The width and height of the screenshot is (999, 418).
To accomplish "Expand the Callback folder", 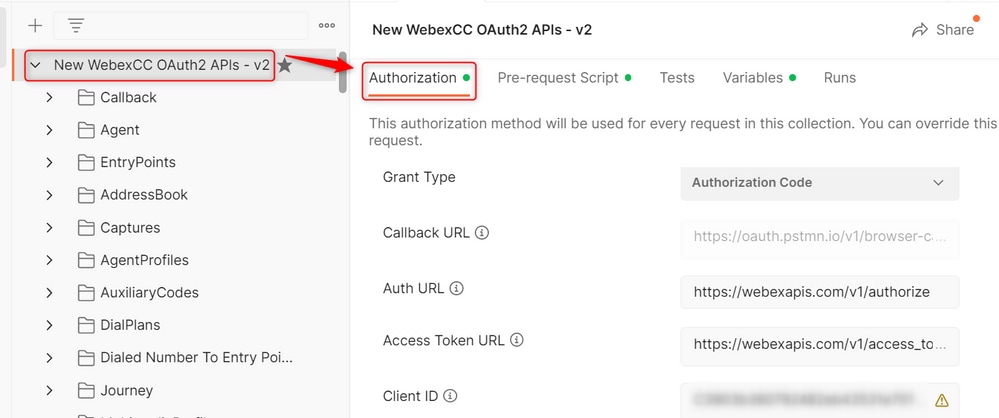I will [x=50, y=97].
